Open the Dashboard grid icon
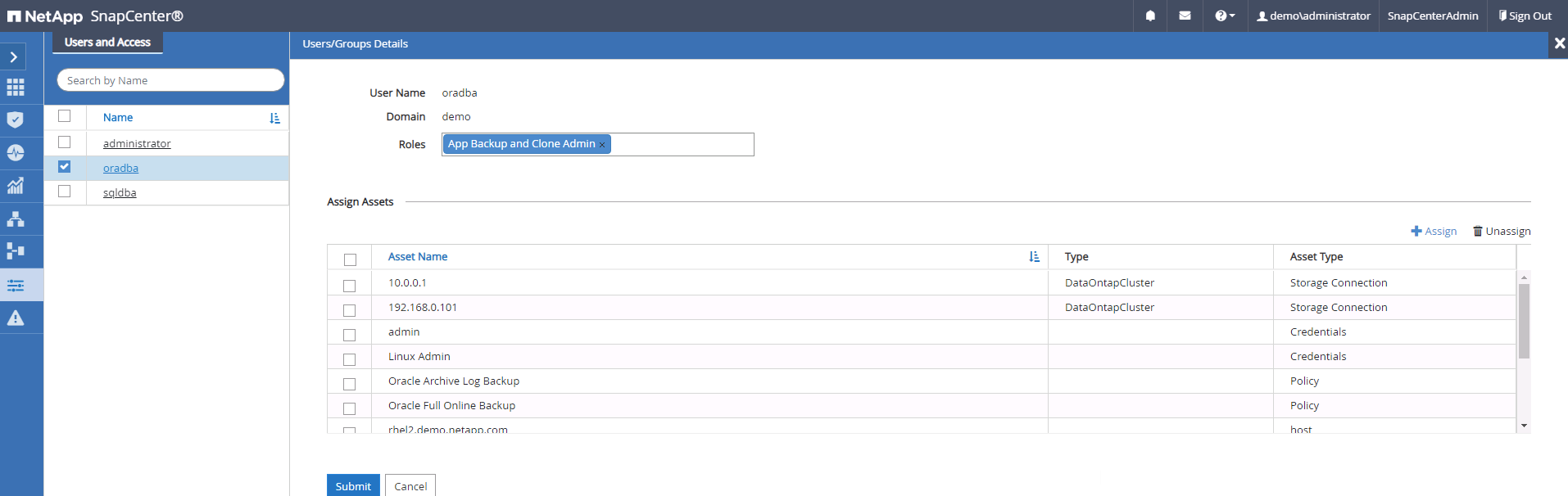Viewport: 1568px width, 496px height. click(16, 88)
